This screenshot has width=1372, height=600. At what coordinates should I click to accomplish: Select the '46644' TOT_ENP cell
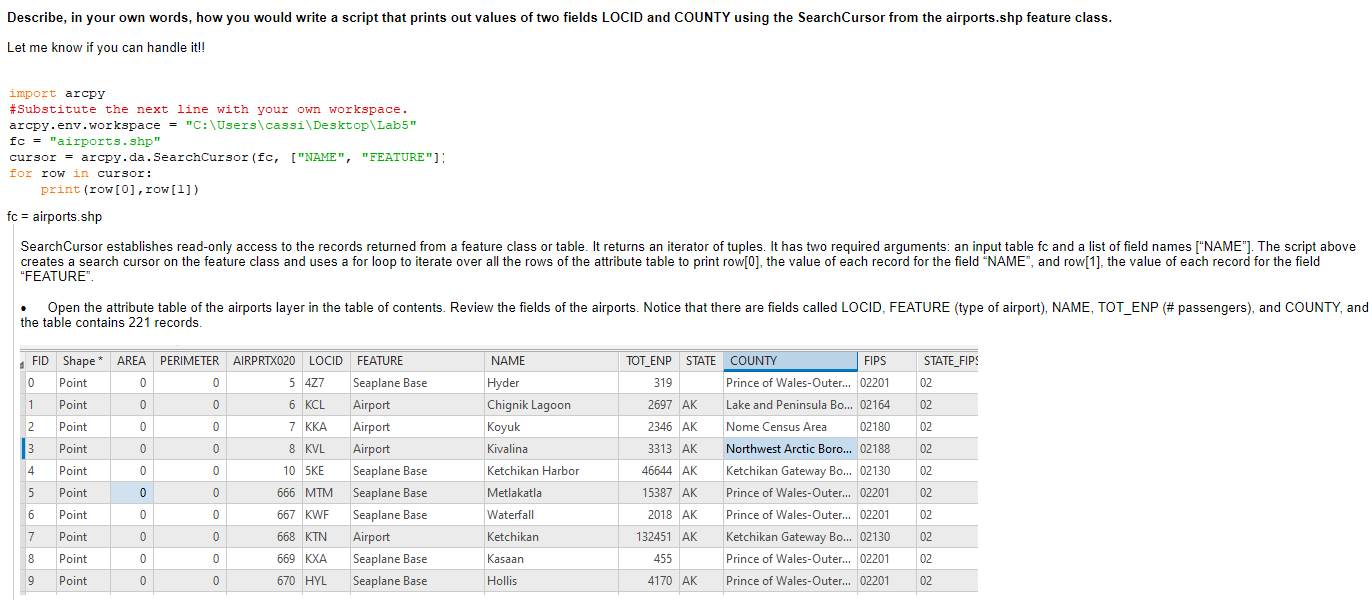pyautogui.click(x=649, y=471)
